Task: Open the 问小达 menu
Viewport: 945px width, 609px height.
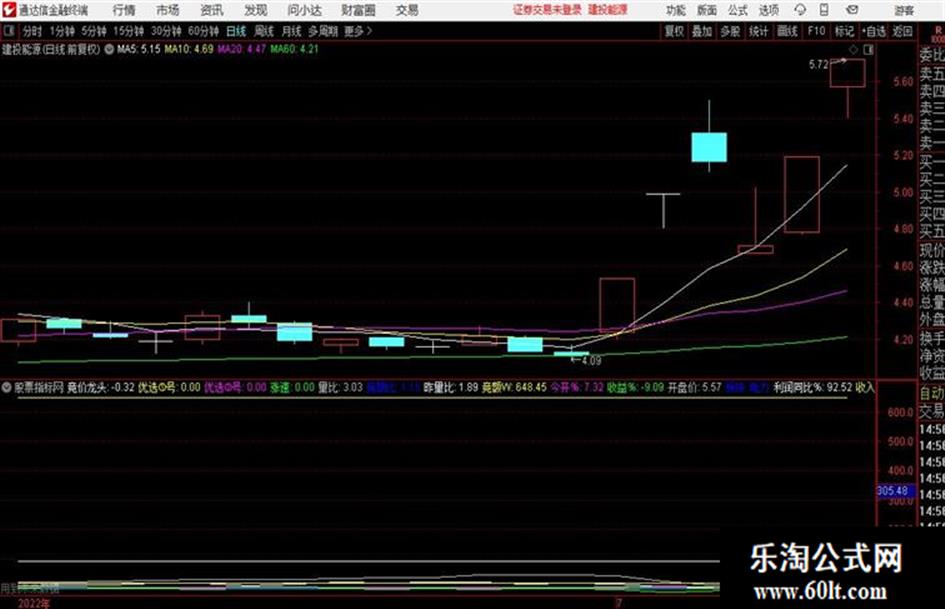Action: [304, 10]
